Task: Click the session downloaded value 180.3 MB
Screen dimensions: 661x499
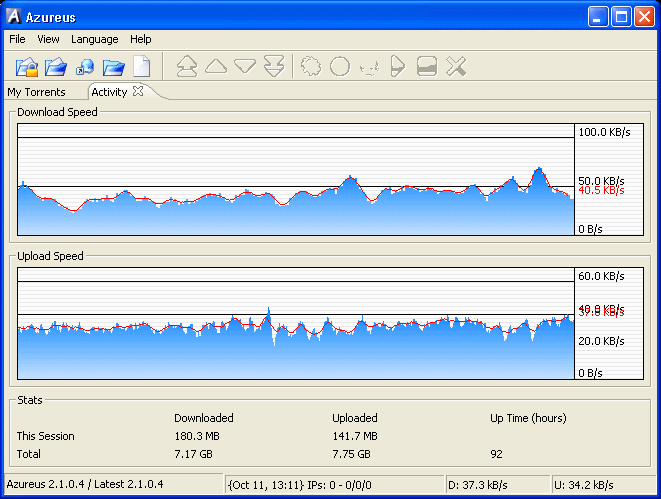Action: [x=197, y=436]
